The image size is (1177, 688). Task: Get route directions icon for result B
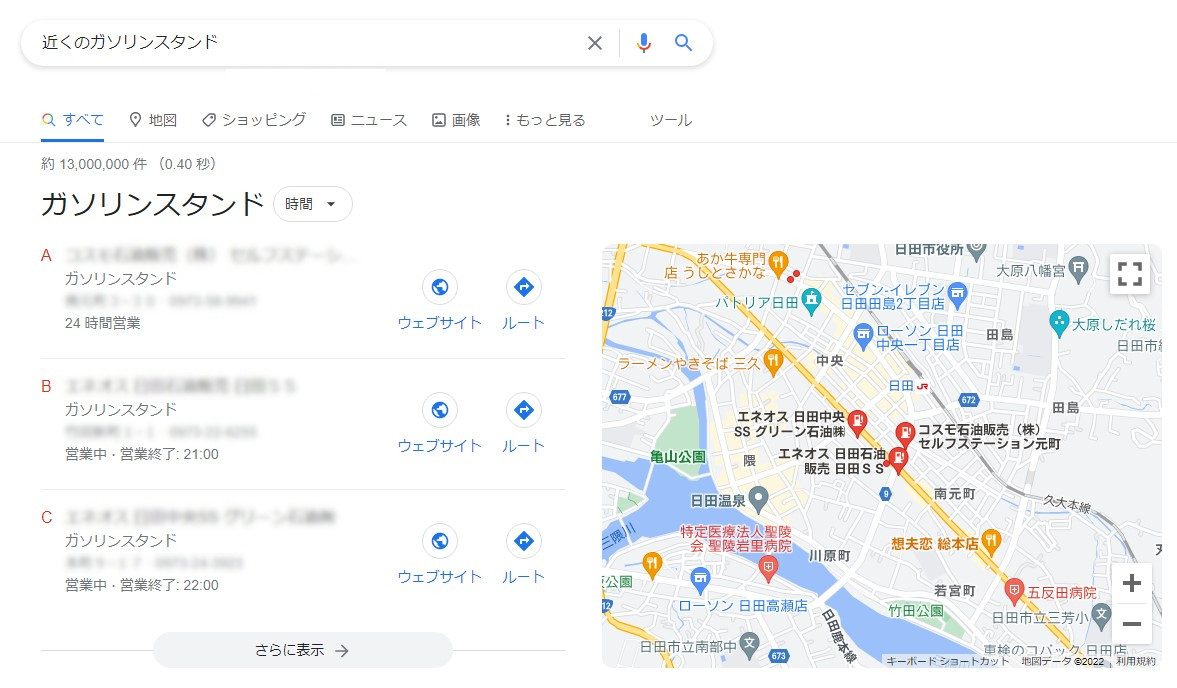523,410
